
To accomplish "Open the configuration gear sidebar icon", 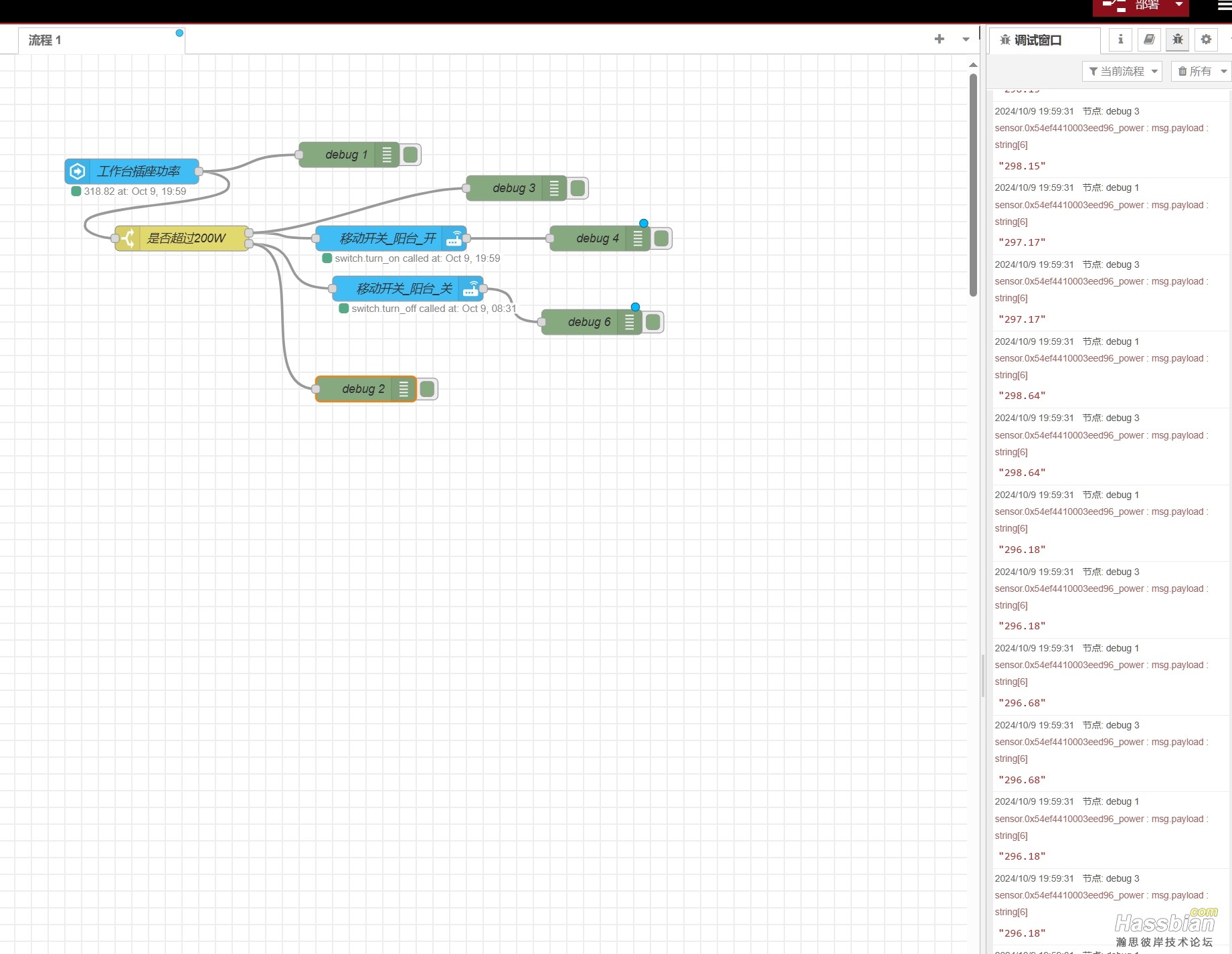I will tap(1206, 39).
